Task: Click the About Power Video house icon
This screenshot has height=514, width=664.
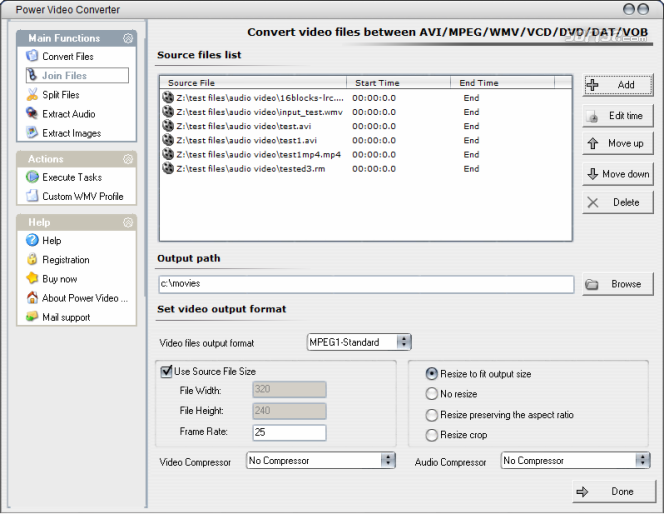Action: [x=32, y=298]
